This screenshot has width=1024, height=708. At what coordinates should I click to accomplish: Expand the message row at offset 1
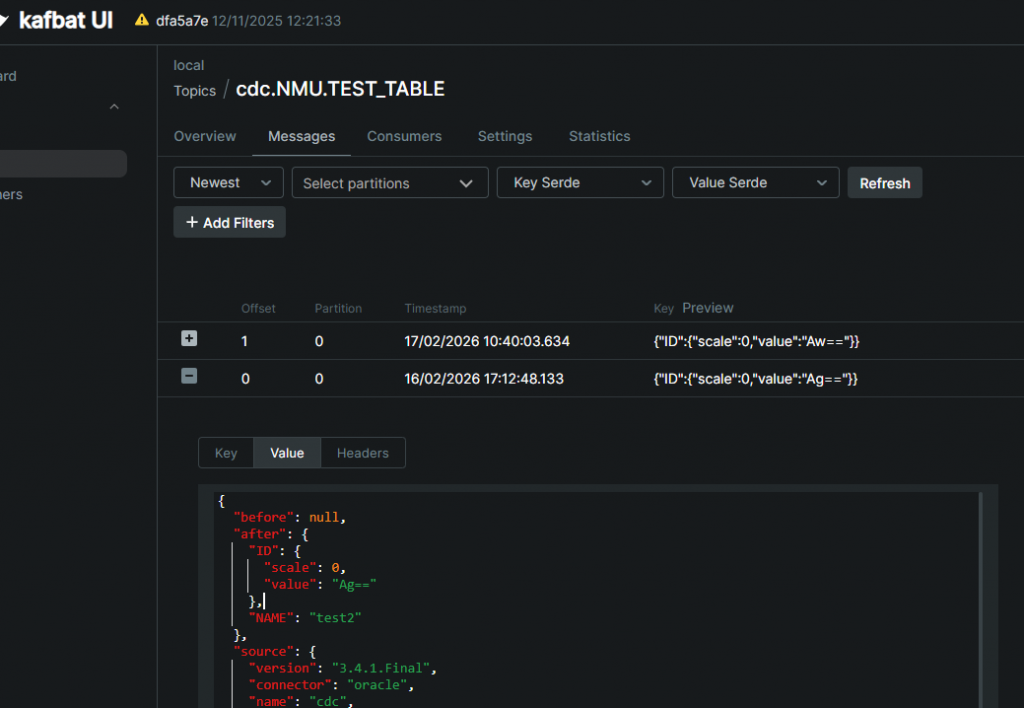189,339
